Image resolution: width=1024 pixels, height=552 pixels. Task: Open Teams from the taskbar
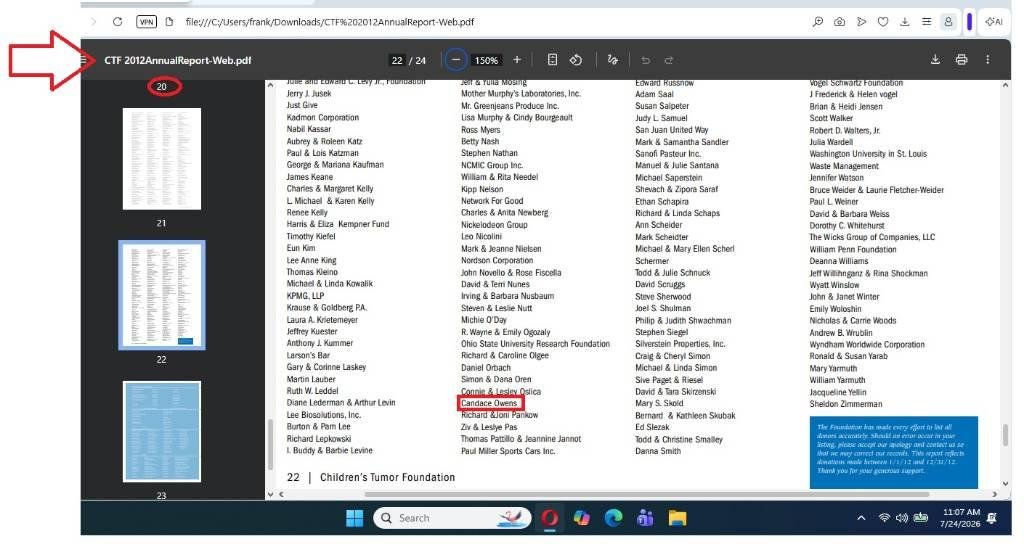[x=645, y=518]
